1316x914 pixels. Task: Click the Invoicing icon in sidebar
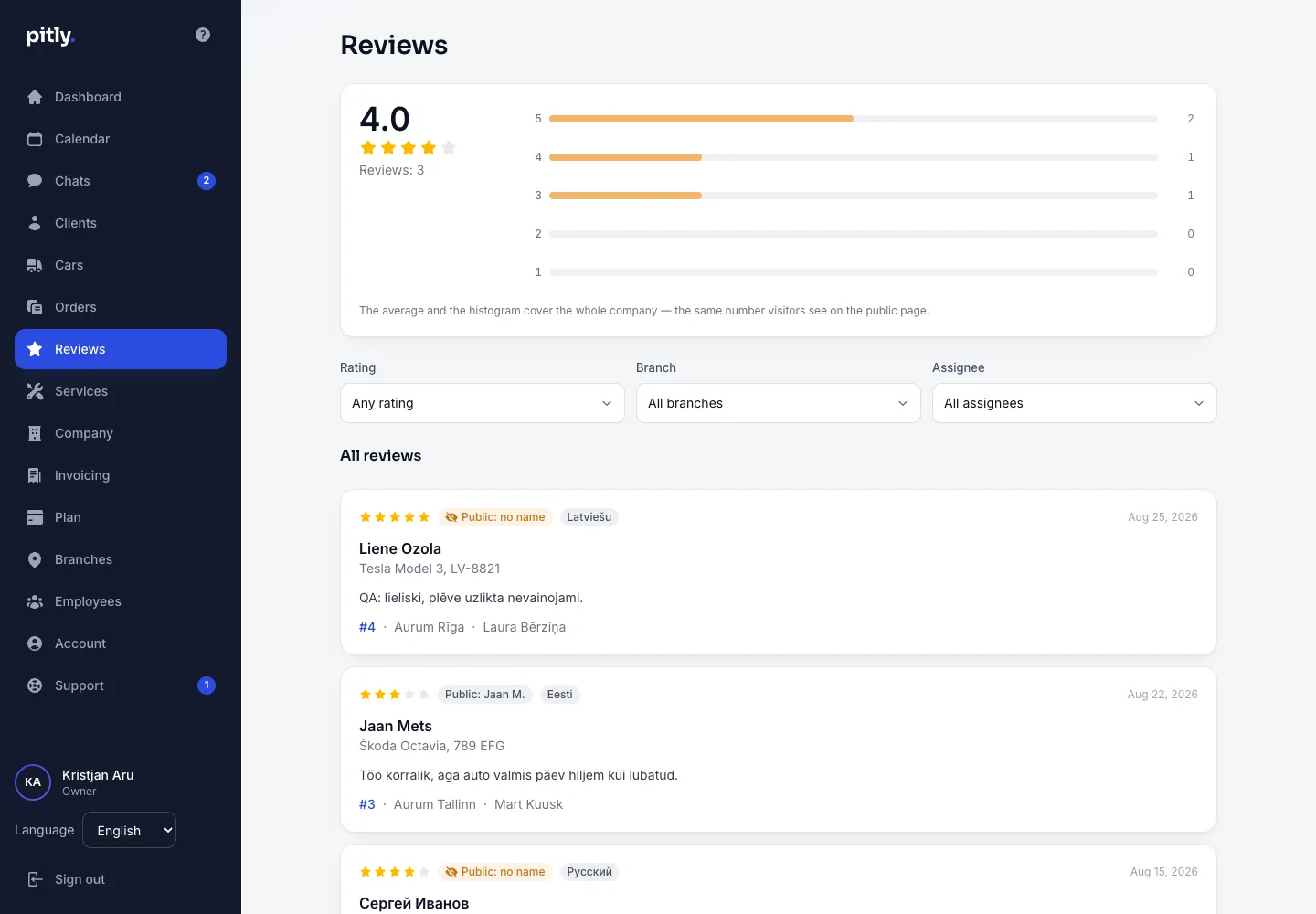point(35,475)
